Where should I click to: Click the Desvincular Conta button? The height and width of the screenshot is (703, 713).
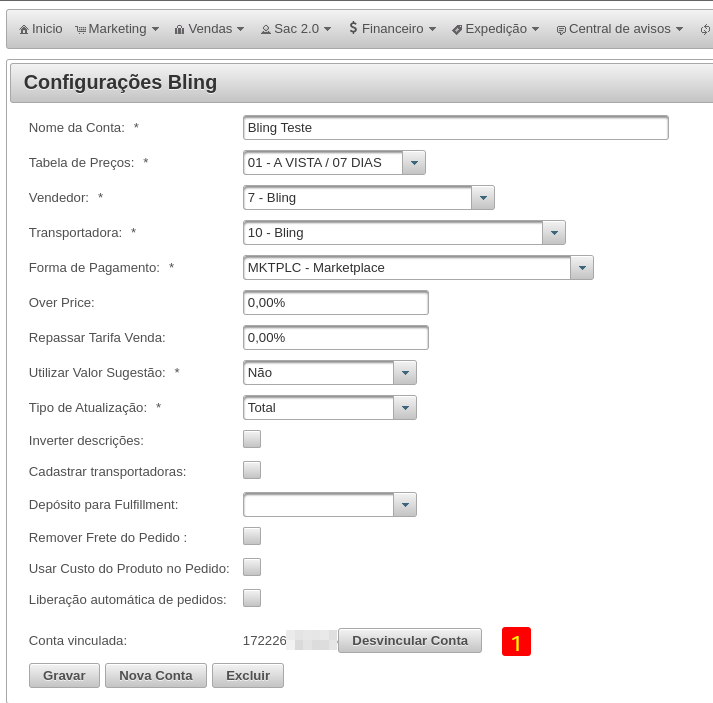(410, 641)
